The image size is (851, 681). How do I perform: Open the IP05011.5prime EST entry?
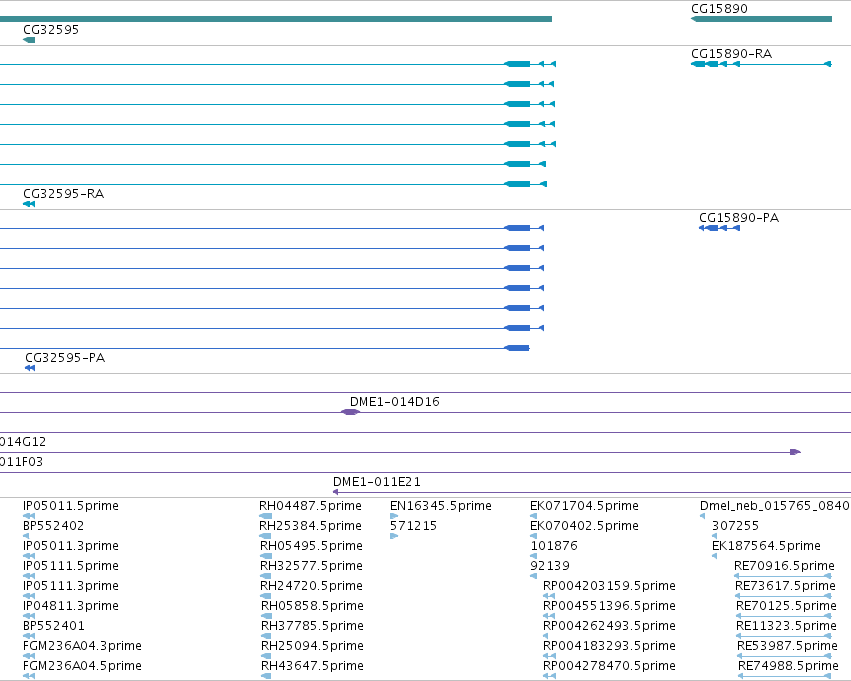click(71, 506)
